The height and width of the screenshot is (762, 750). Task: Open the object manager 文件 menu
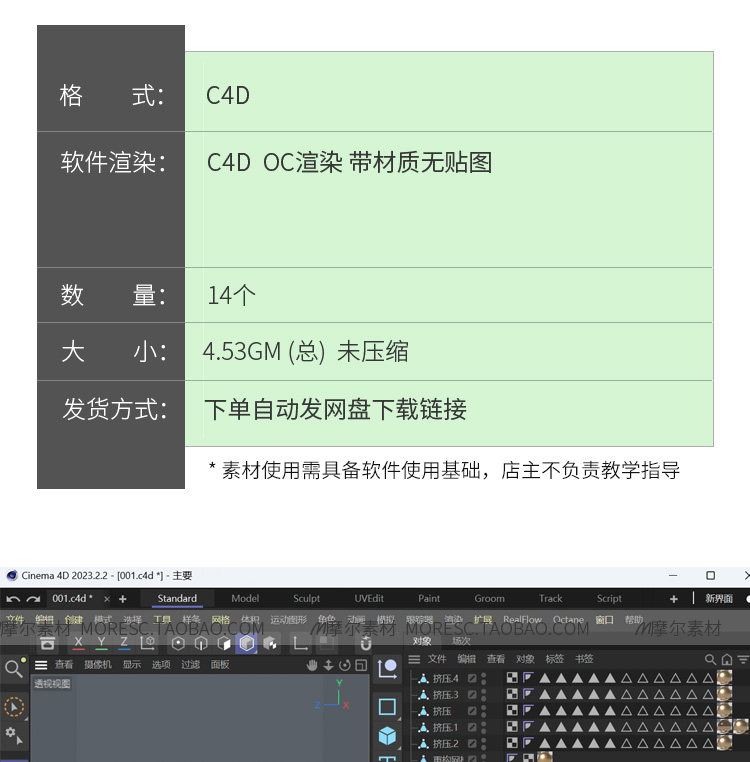437,659
